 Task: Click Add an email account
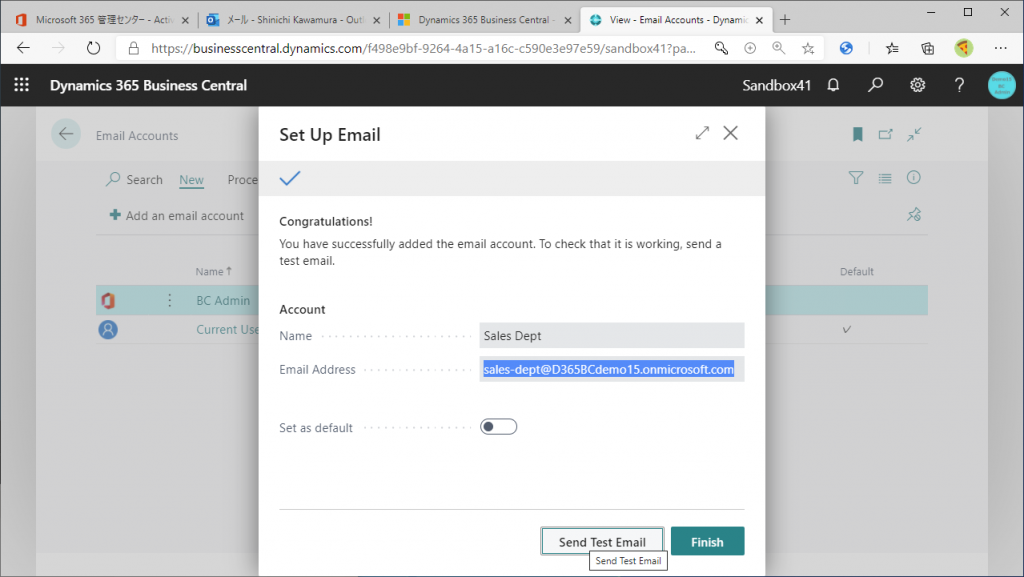(177, 215)
